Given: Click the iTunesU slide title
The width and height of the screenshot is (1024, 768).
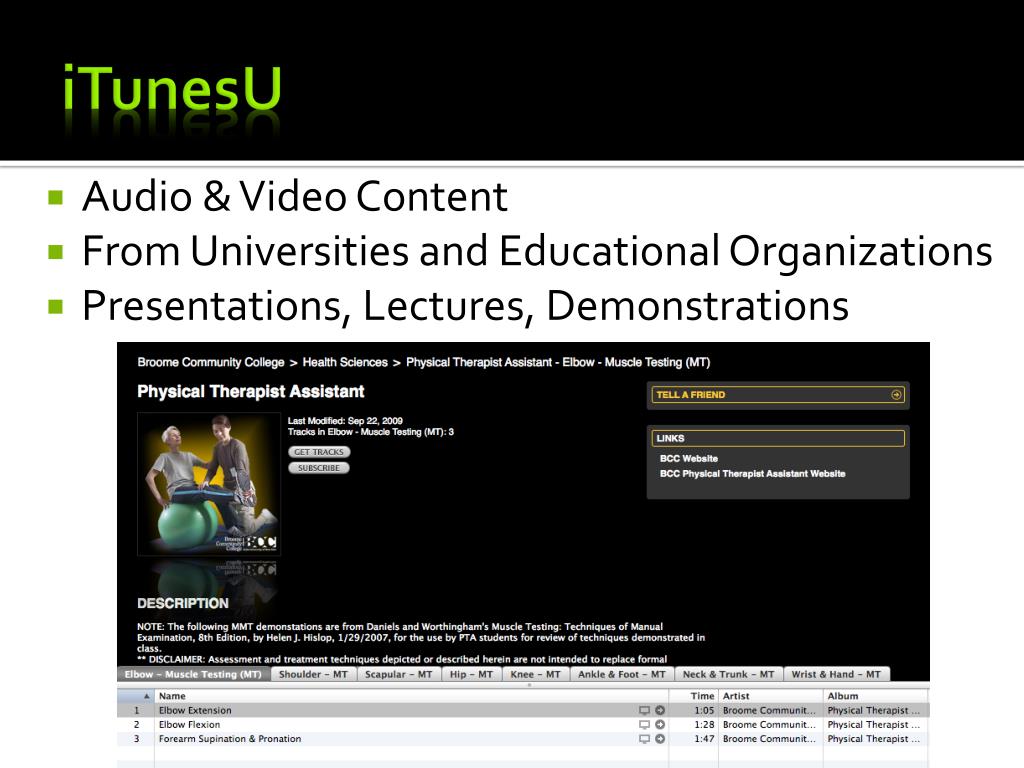Looking at the screenshot, I should (172, 88).
